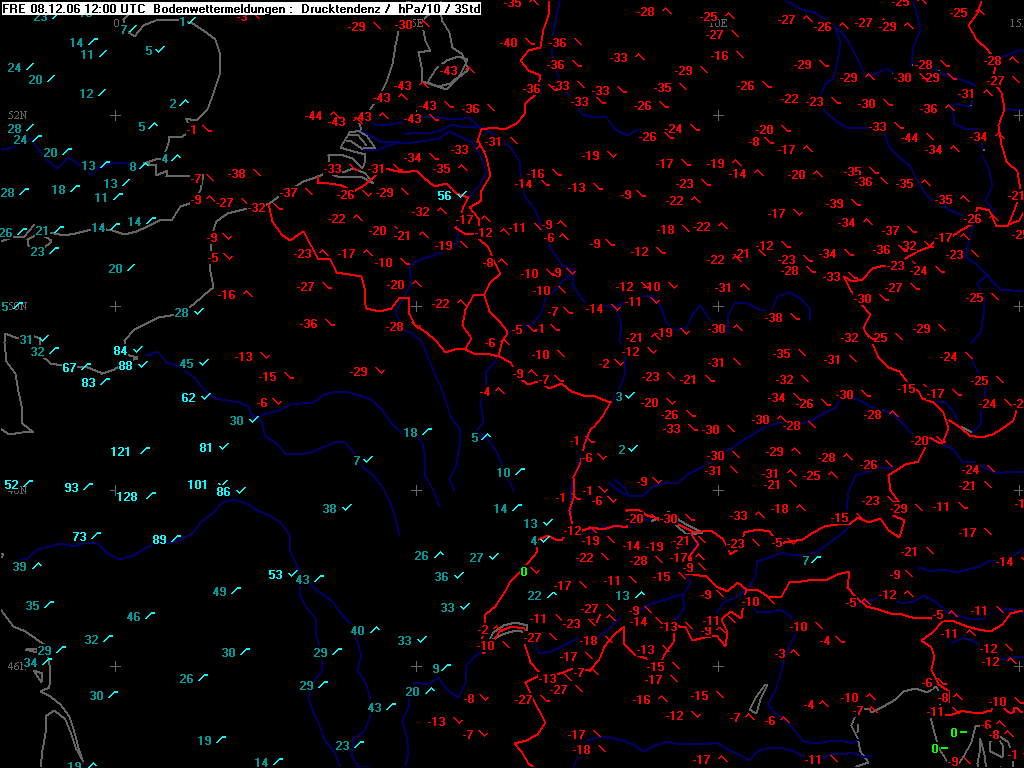Select the tendency symbol next to value 67

[86, 367]
